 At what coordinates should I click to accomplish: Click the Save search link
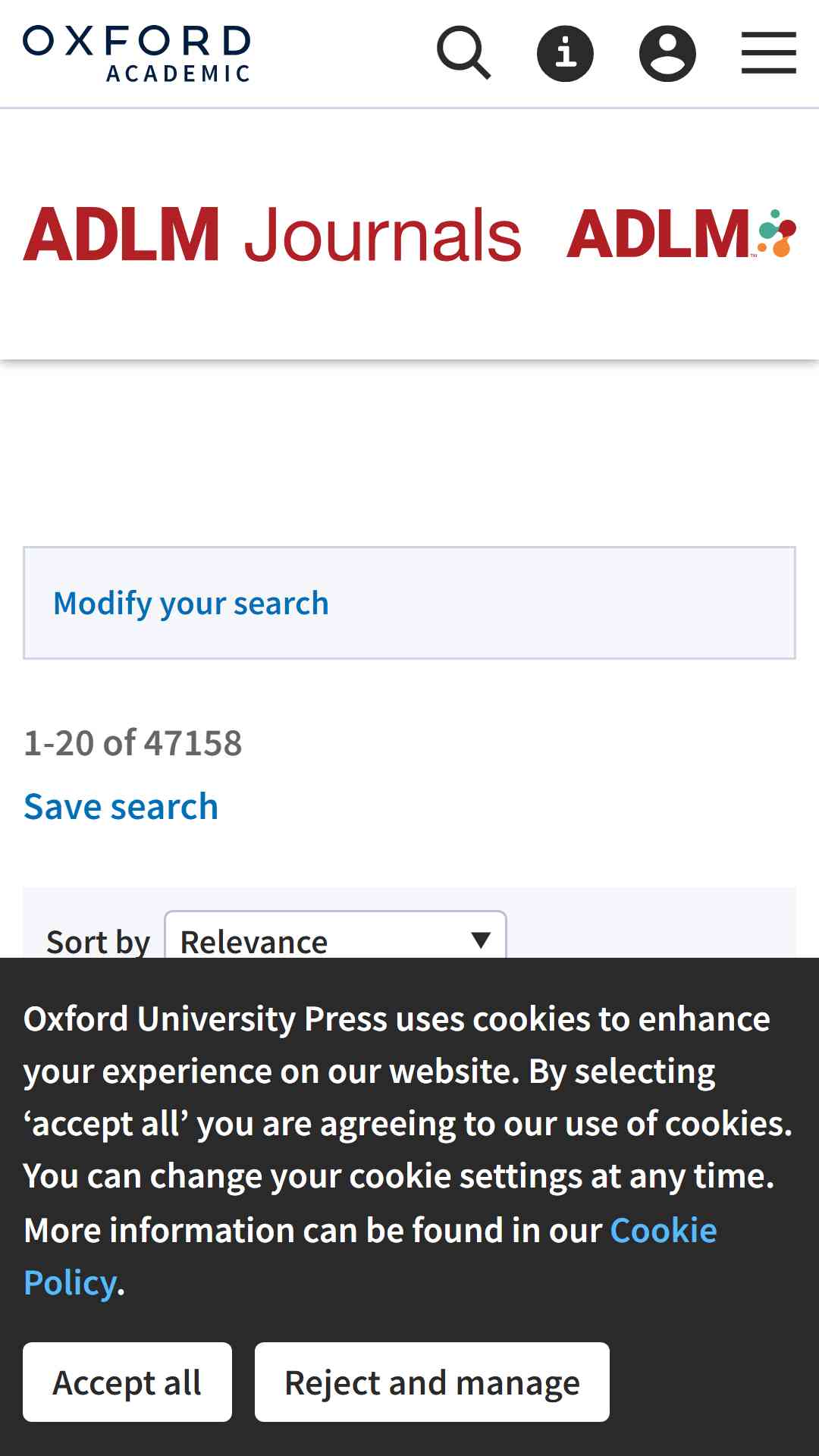tap(121, 806)
